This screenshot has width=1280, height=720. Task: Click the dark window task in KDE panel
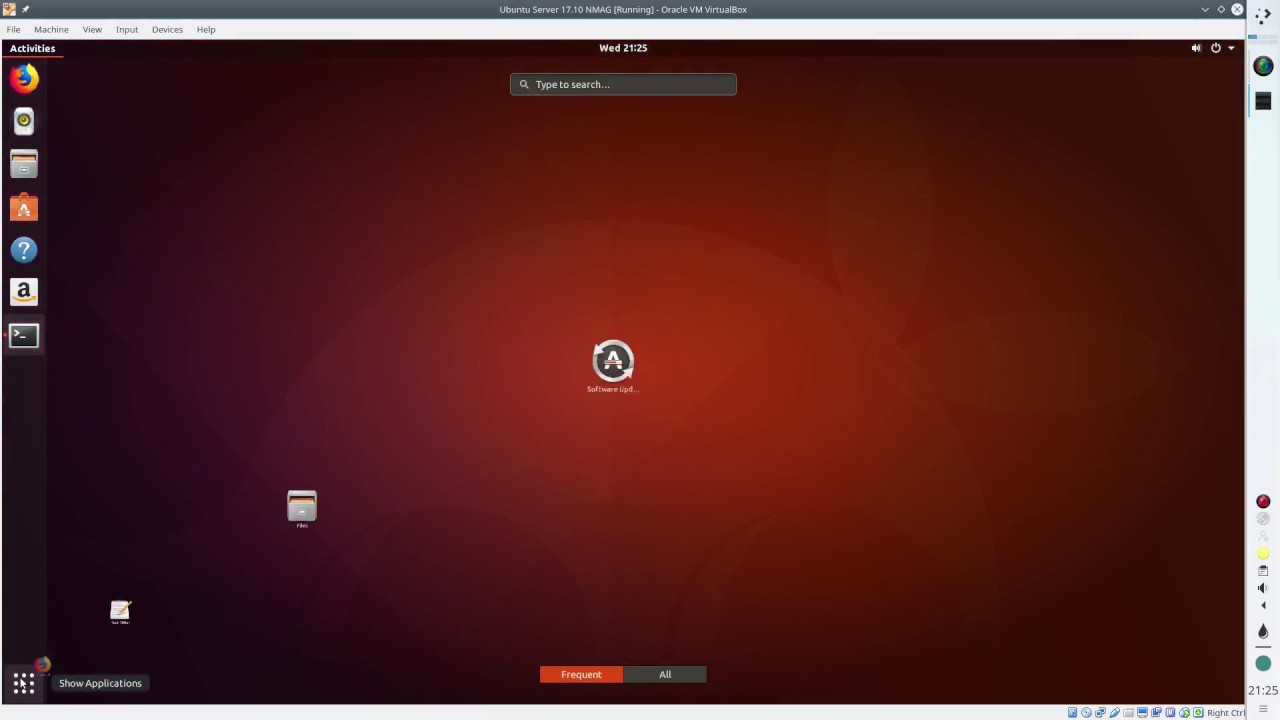[1263, 101]
